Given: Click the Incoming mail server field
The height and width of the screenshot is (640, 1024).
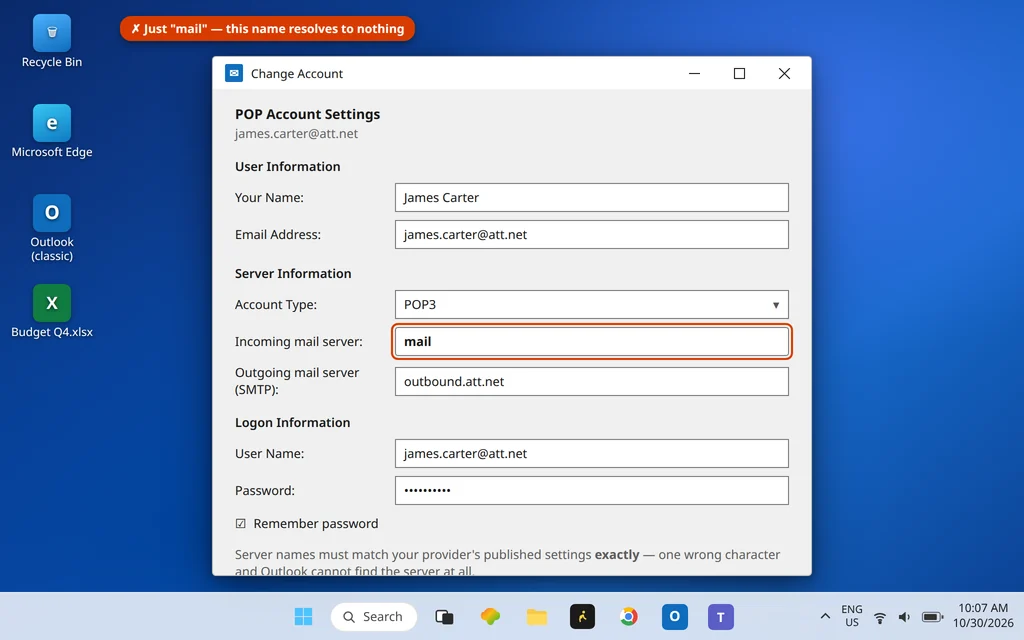Looking at the screenshot, I should pyautogui.click(x=592, y=342).
